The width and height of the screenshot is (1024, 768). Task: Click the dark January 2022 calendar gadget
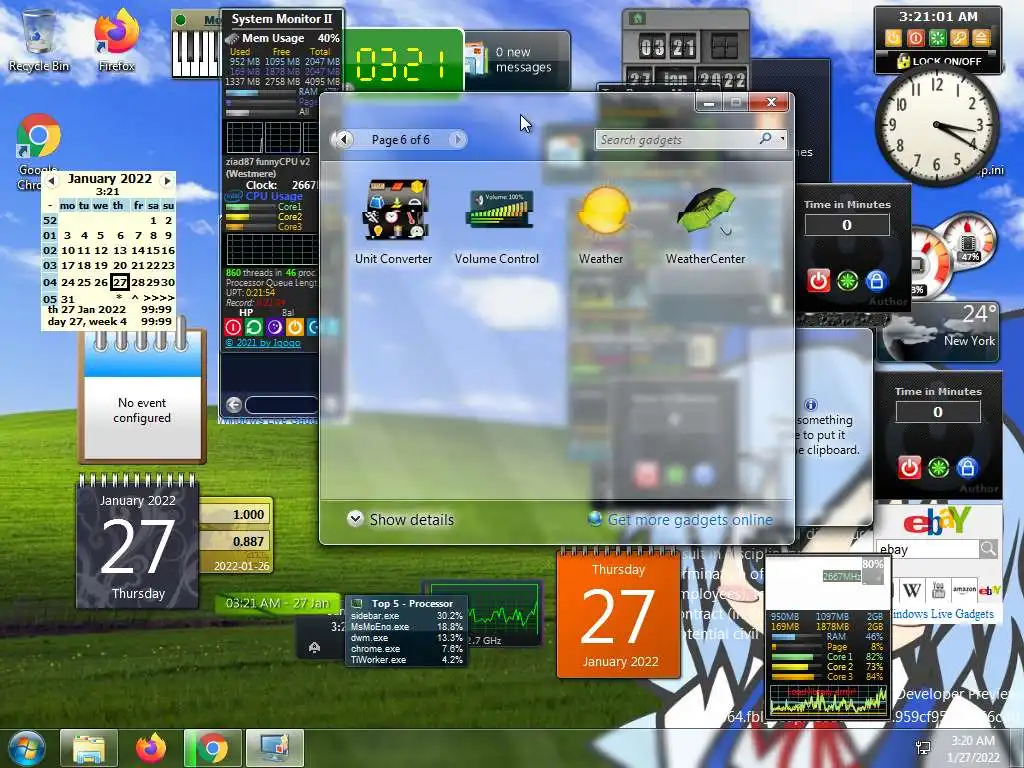pyautogui.click(x=138, y=544)
